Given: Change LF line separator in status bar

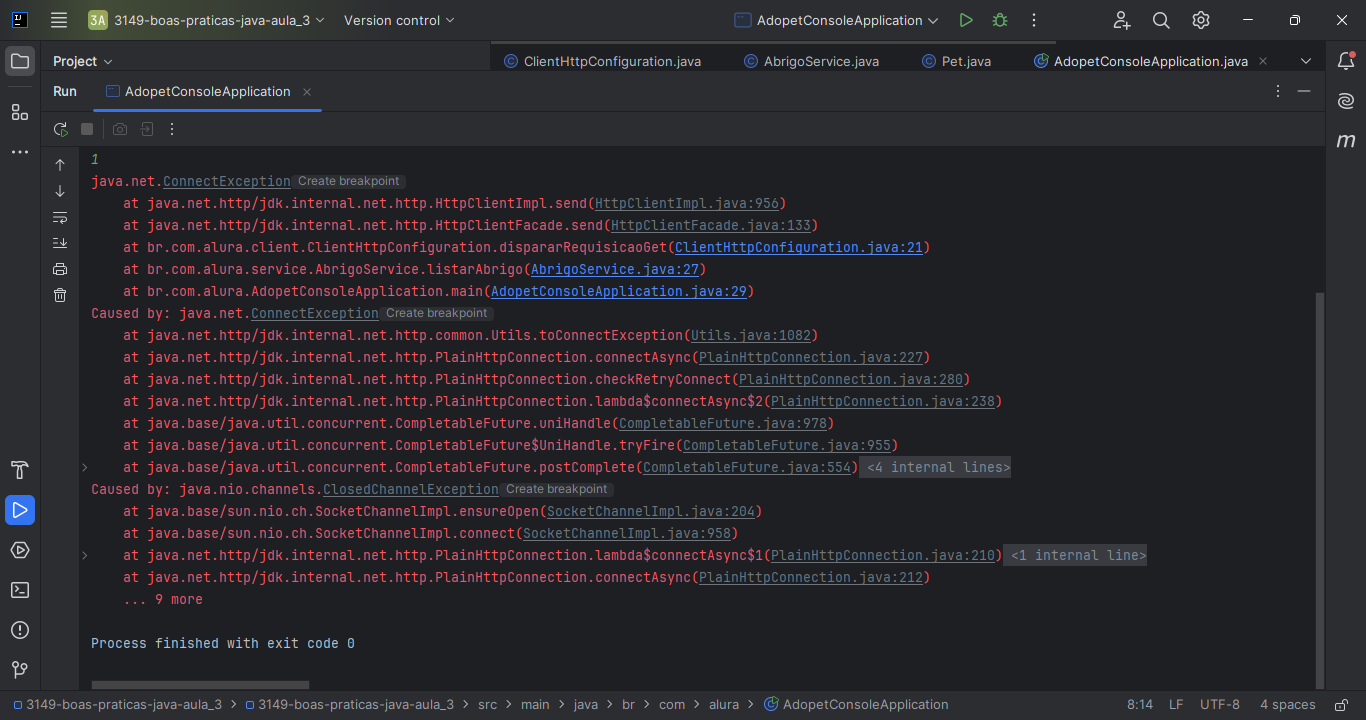Looking at the screenshot, I should click(1176, 704).
